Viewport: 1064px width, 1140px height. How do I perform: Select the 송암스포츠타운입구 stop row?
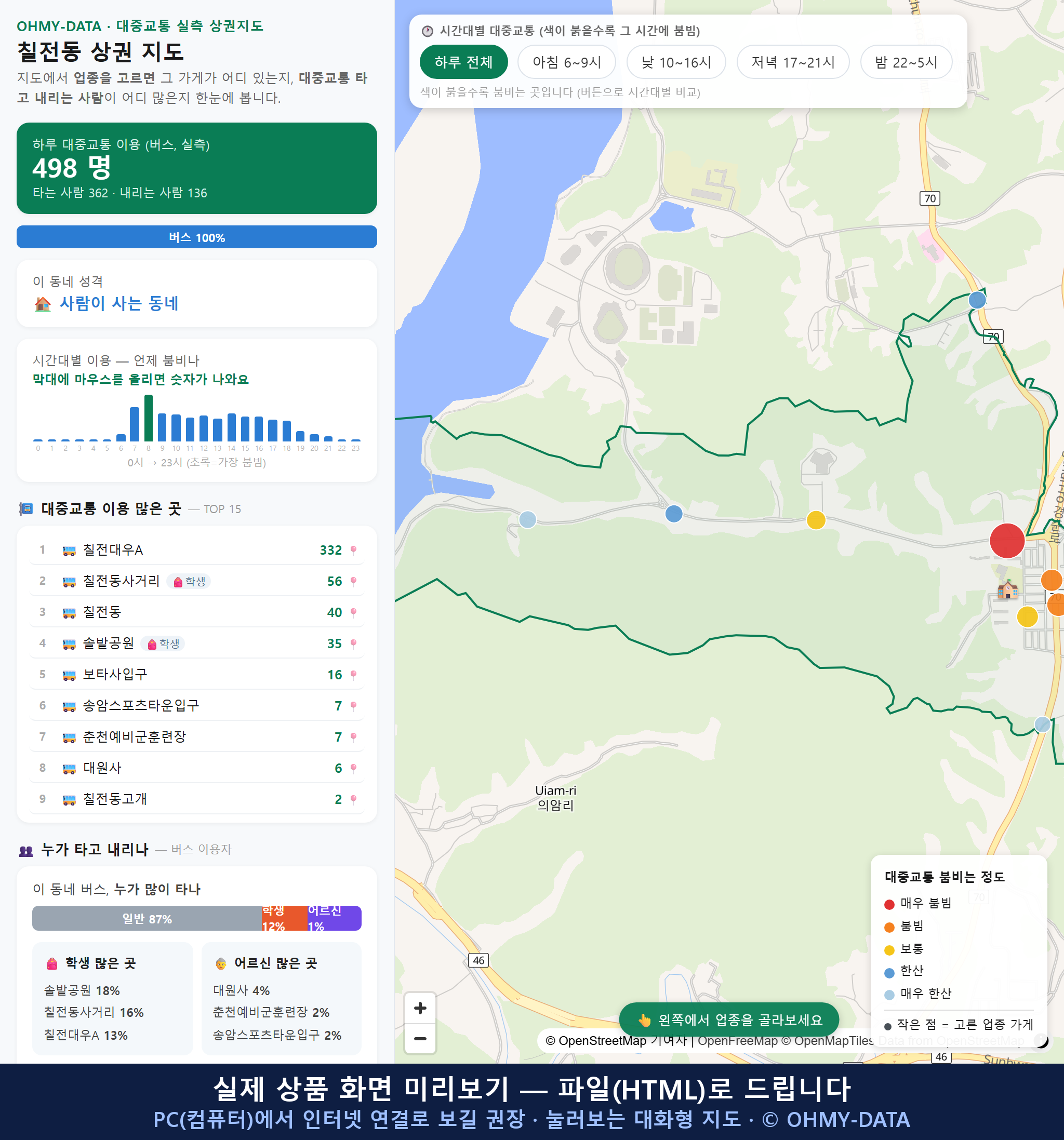click(197, 705)
